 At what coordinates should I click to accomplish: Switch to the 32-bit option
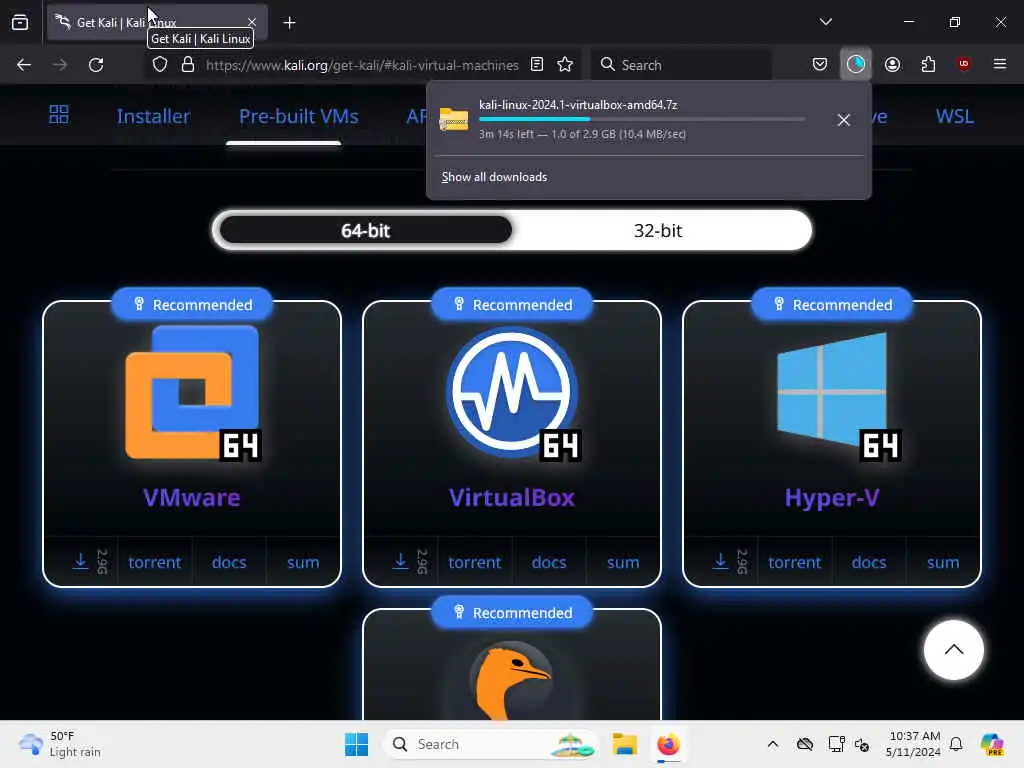click(x=658, y=231)
